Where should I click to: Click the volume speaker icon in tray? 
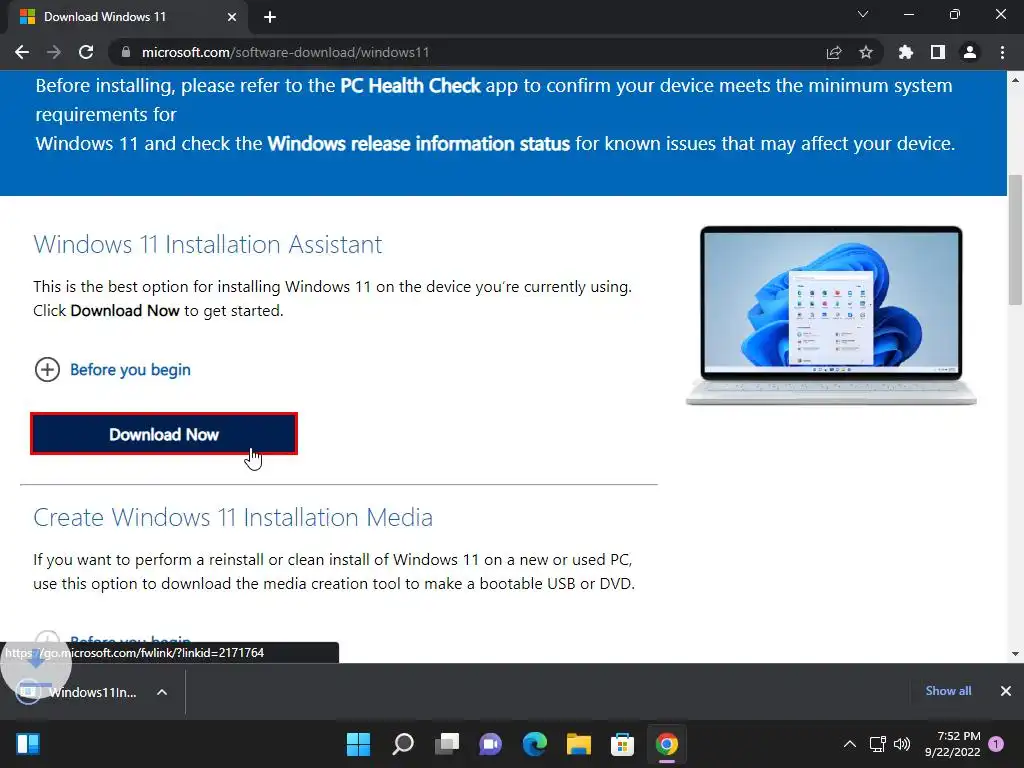click(902, 744)
